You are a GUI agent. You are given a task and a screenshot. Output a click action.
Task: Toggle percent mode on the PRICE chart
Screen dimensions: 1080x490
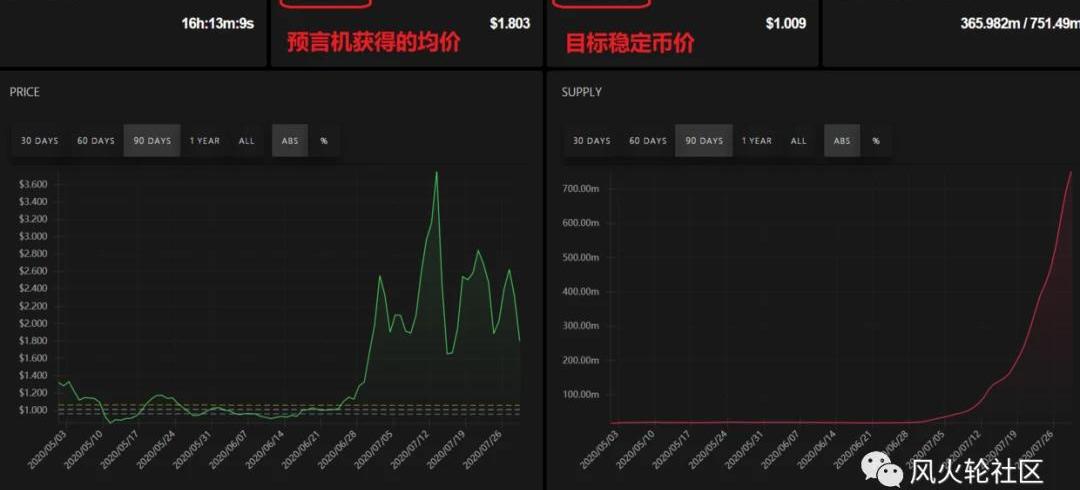(323, 141)
